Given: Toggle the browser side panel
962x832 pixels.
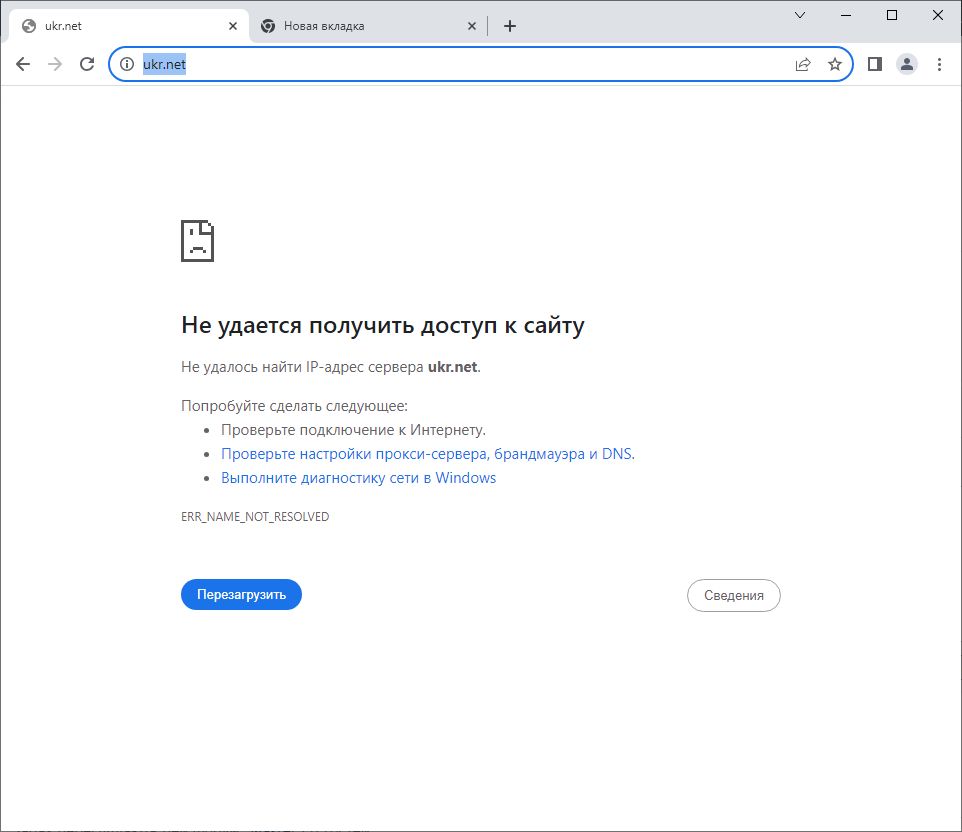Looking at the screenshot, I should (874, 64).
